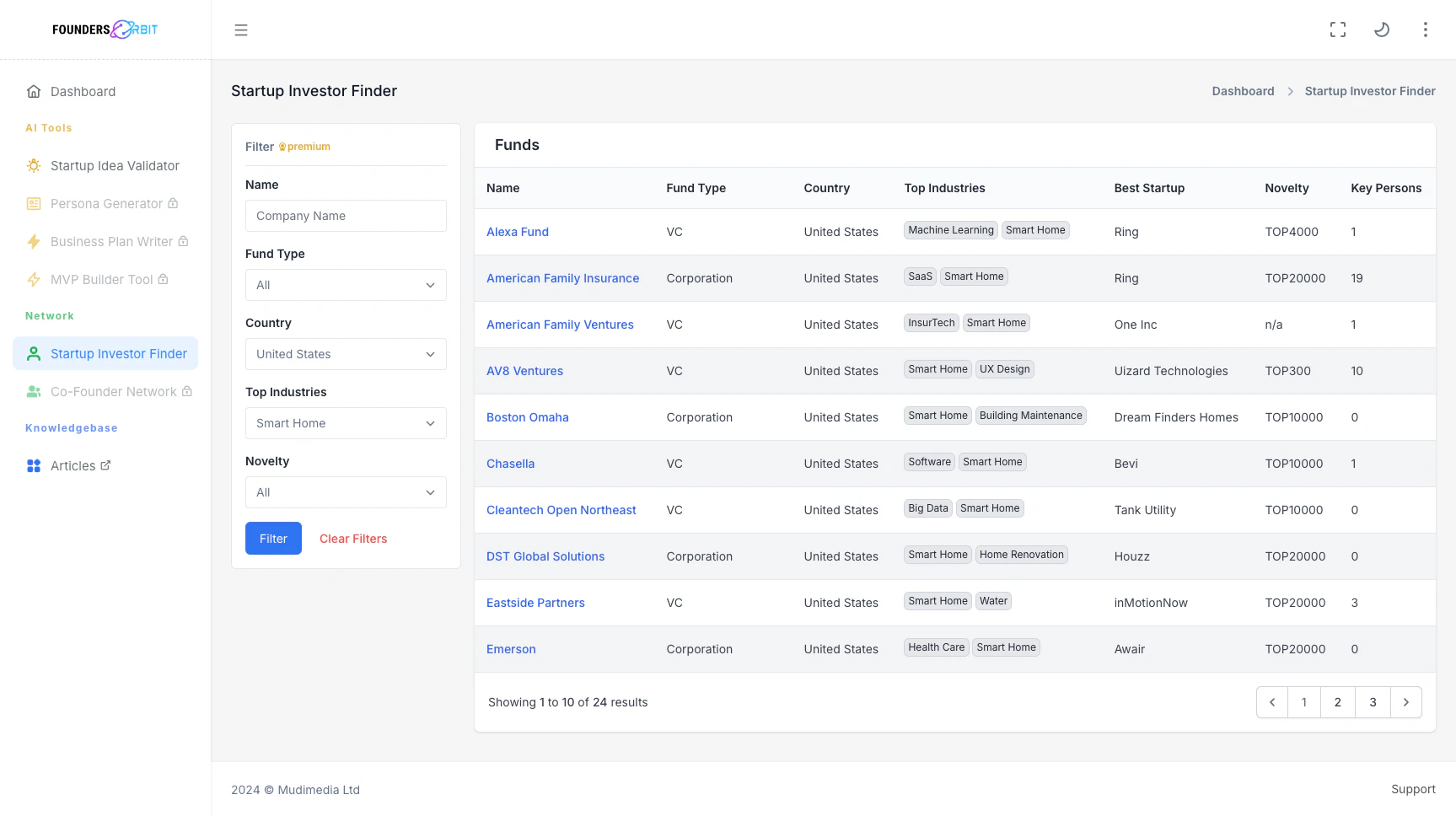Open the Novelty dropdown

pos(345,492)
